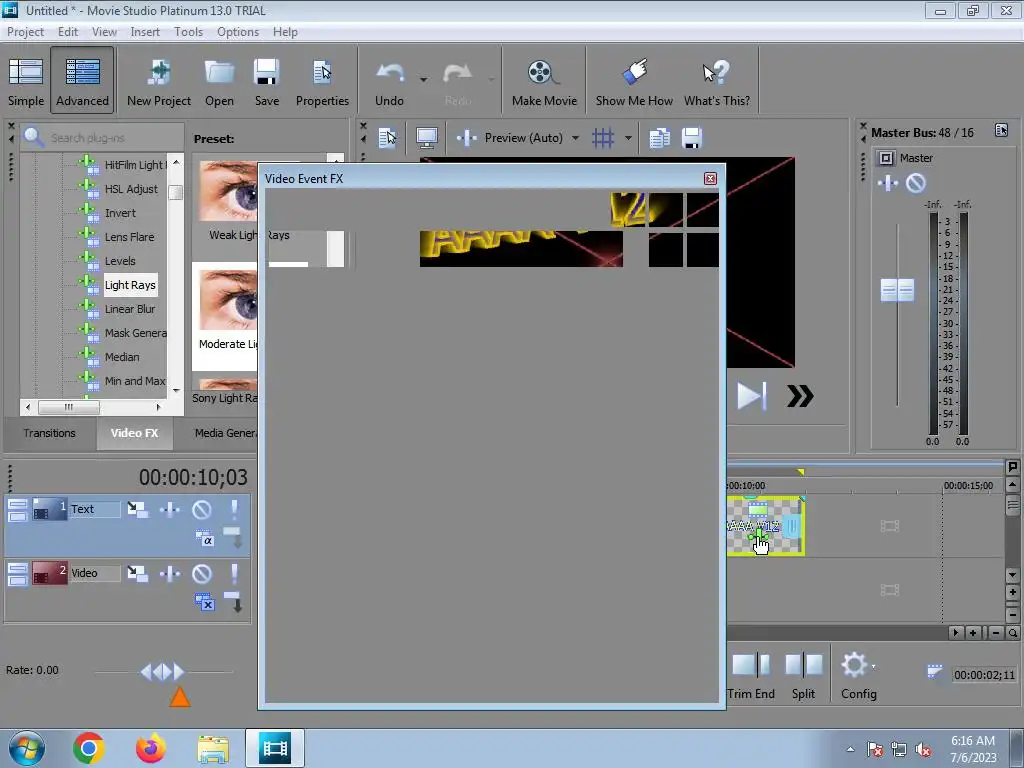The height and width of the screenshot is (768, 1024).
Task: Copy preview snapshot to clipboard
Action: coord(660,138)
